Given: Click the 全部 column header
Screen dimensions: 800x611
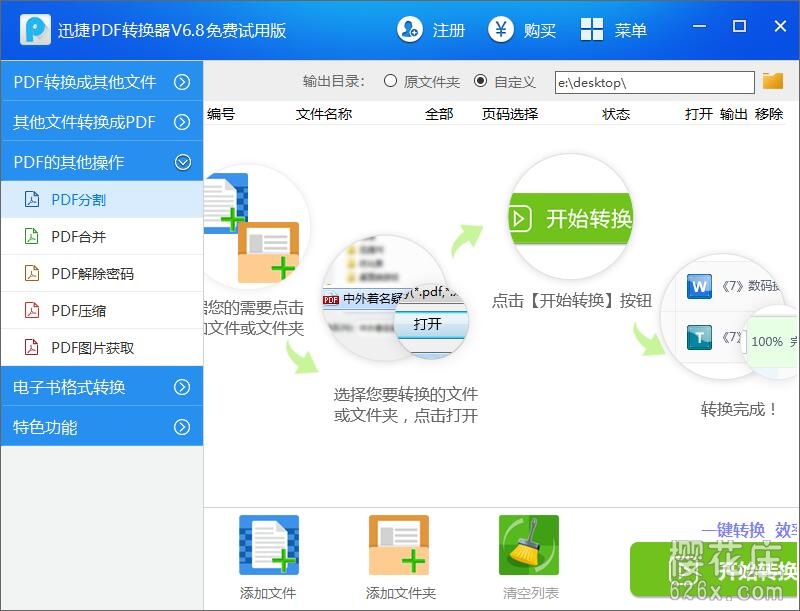Looking at the screenshot, I should 439,114.
